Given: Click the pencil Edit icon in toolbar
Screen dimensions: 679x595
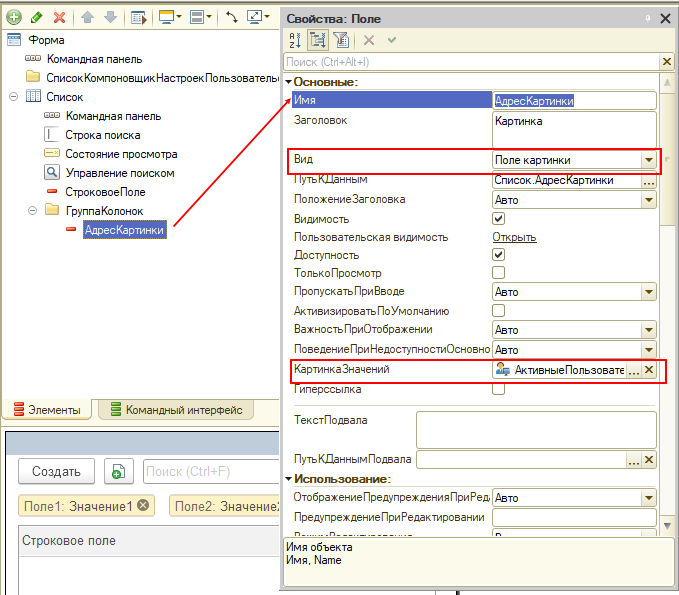Looking at the screenshot, I should [x=36, y=18].
